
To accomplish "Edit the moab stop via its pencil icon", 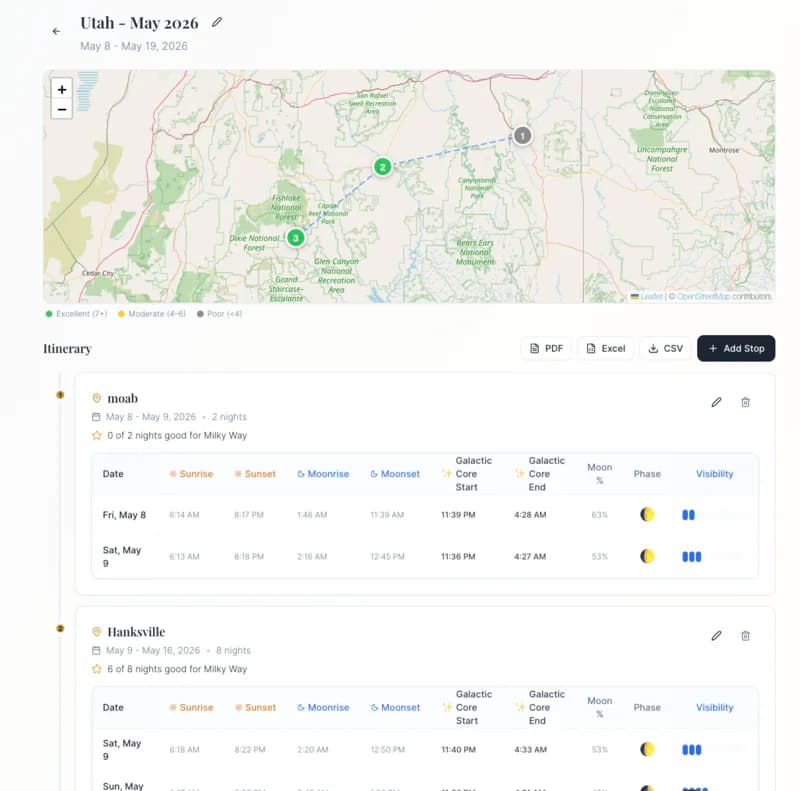I will click(x=716, y=401).
